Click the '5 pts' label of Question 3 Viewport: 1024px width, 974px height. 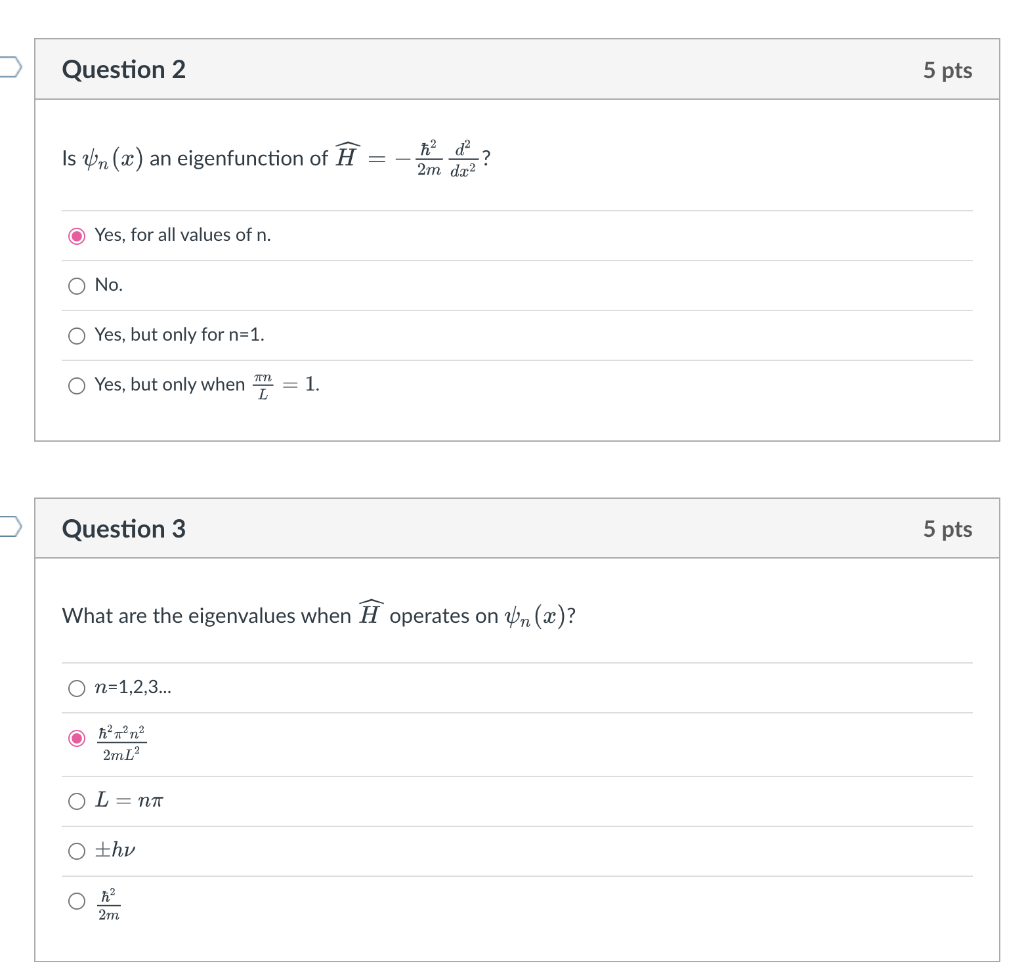[947, 529]
